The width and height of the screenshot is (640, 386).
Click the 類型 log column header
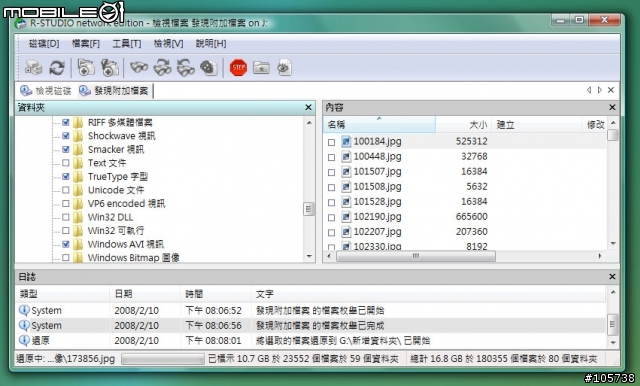[63, 294]
